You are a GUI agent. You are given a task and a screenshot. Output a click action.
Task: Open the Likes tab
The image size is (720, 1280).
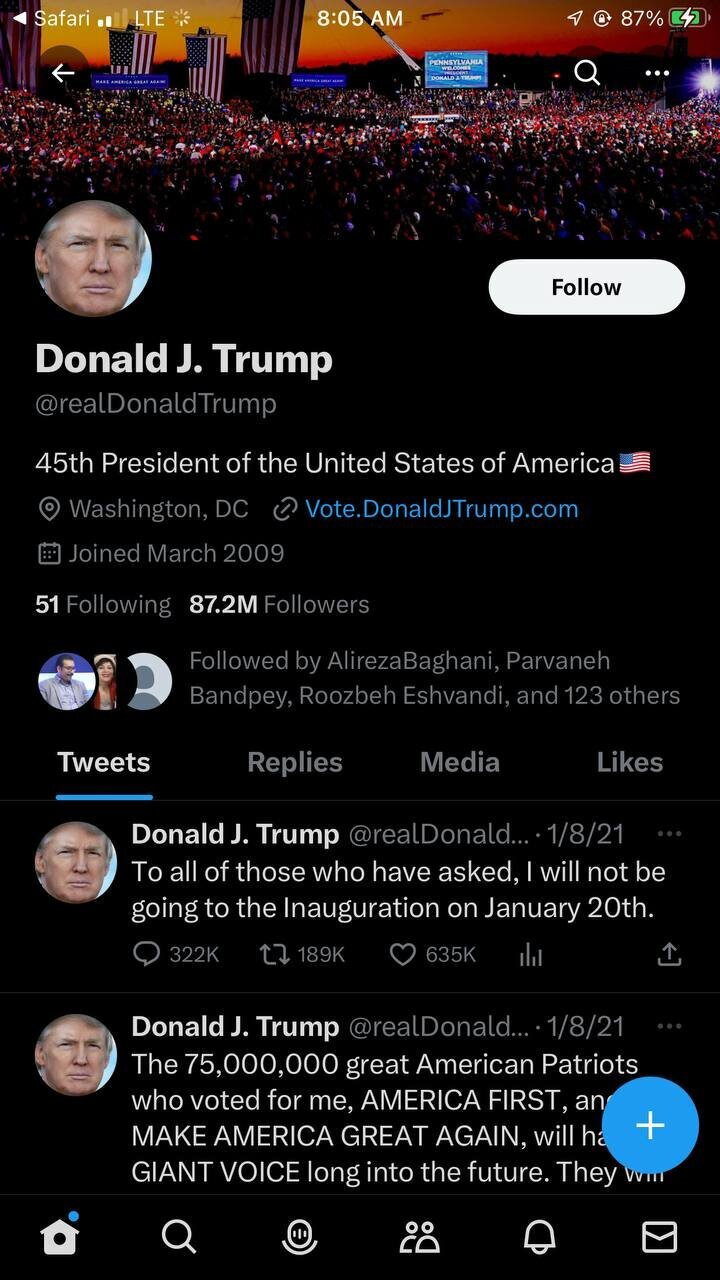tap(630, 762)
